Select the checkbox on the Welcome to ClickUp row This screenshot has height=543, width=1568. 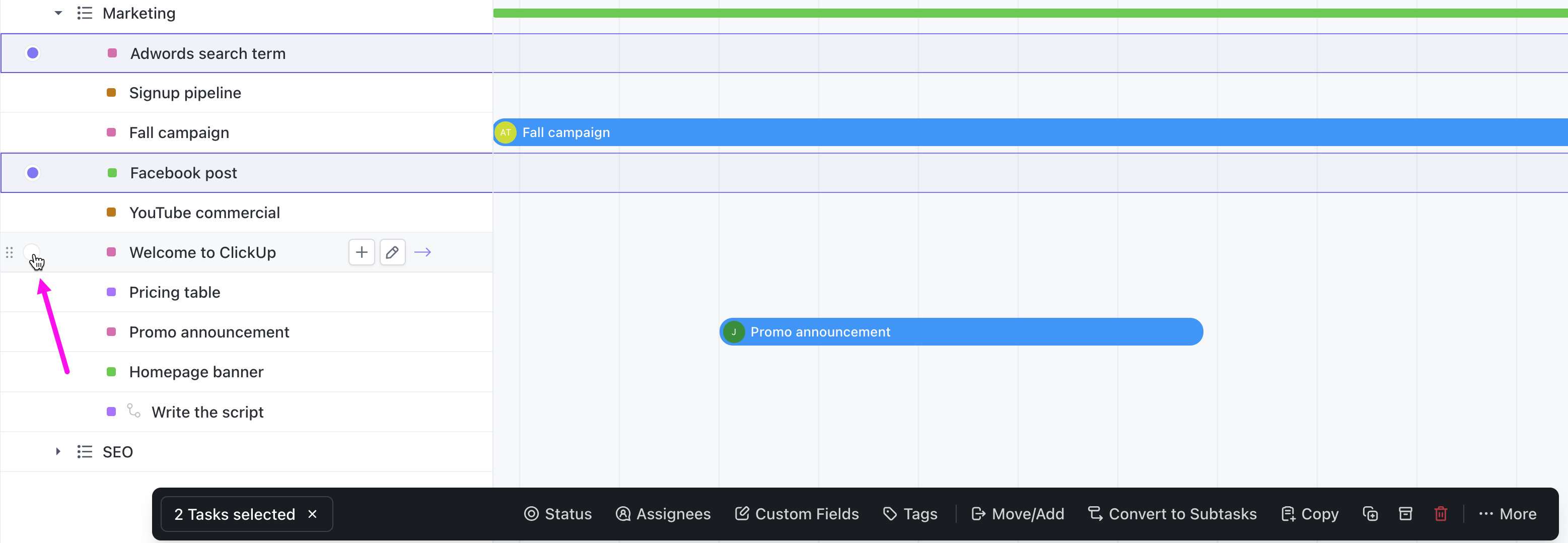[x=32, y=251]
